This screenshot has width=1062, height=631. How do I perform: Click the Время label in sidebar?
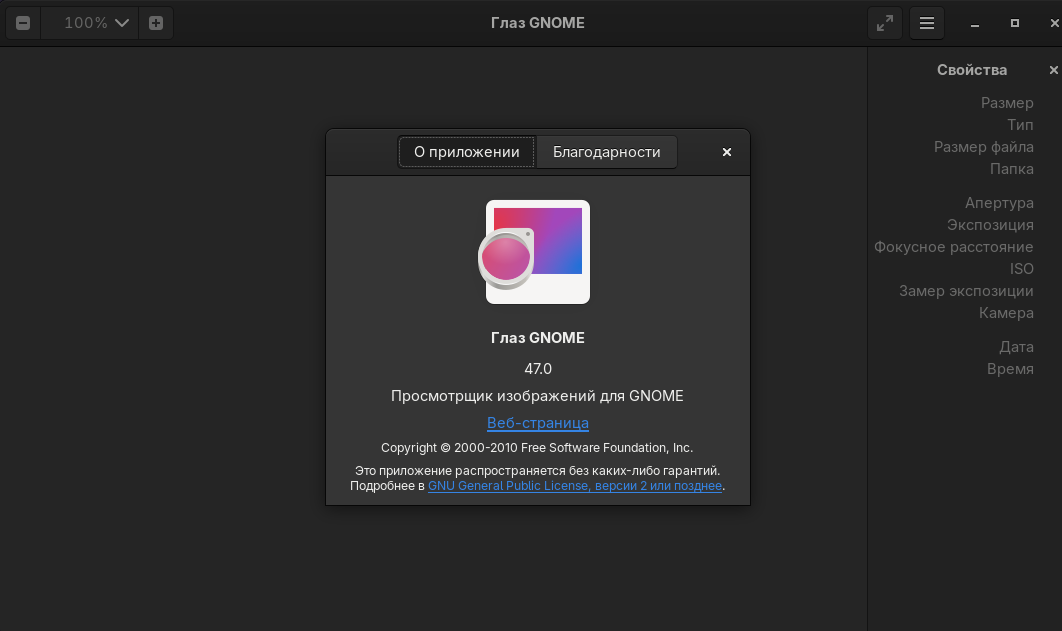(x=1010, y=369)
